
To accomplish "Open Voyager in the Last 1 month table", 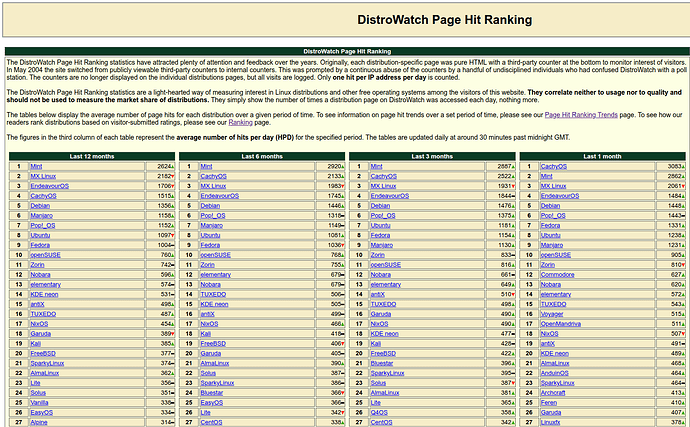I will pyautogui.click(x=552, y=314).
